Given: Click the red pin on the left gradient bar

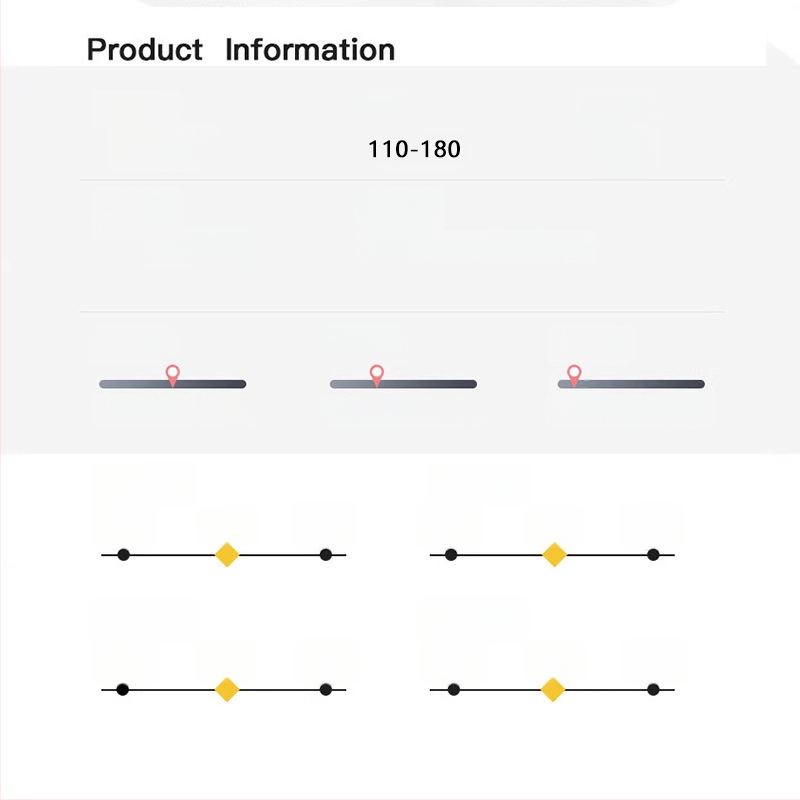Looking at the screenshot, I should click(x=172, y=374).
